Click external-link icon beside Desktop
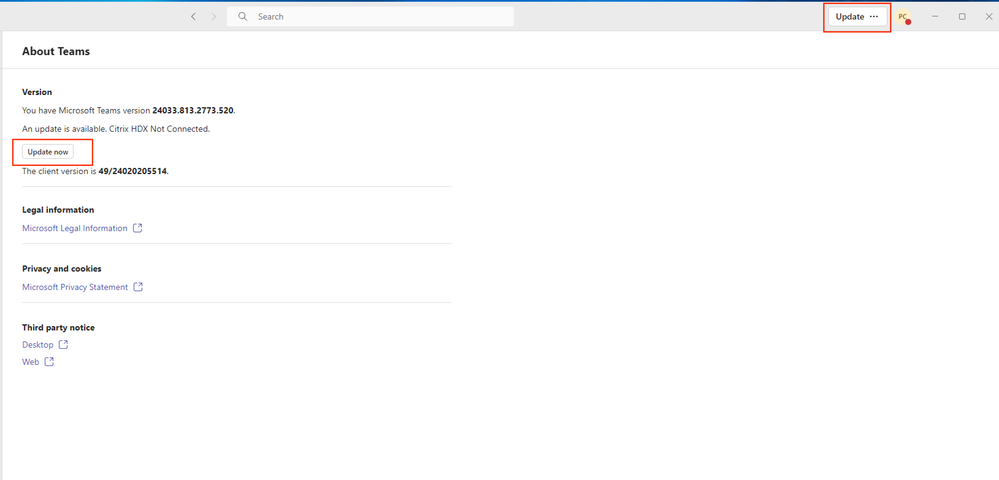This screenshot has height=480, width=999. click(63, 345)
